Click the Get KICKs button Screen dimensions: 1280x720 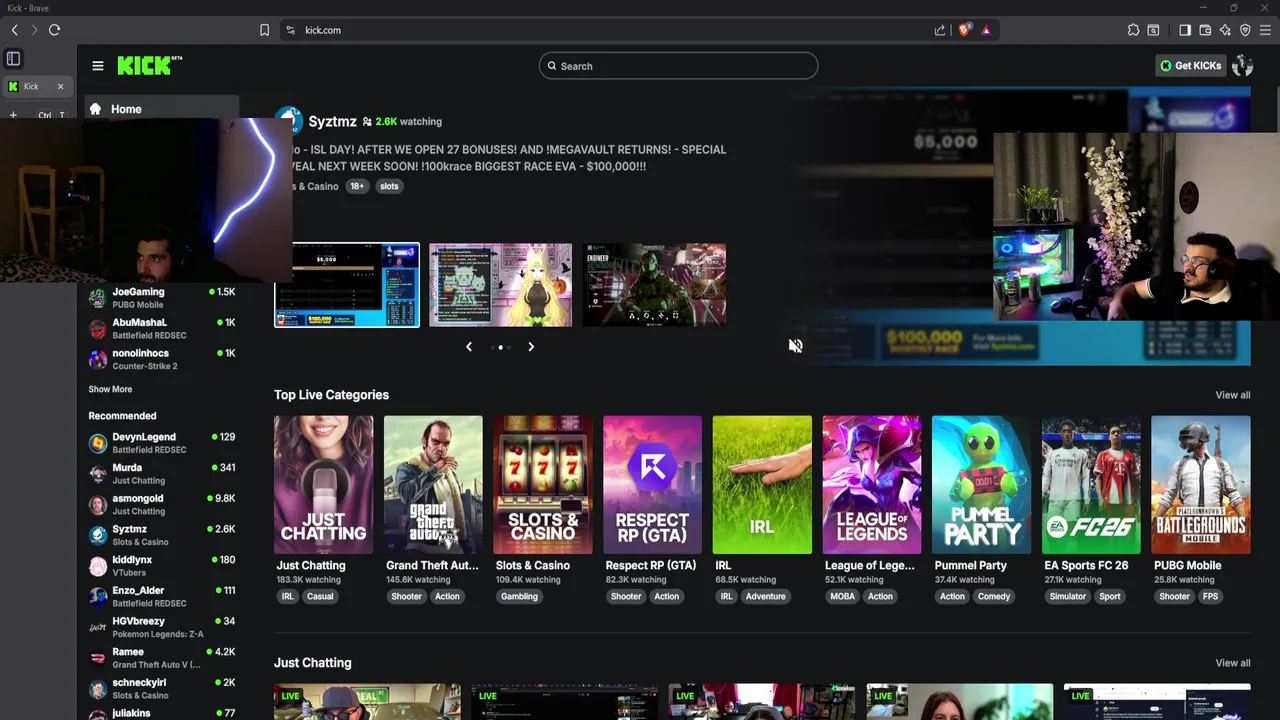(1190, 66)
